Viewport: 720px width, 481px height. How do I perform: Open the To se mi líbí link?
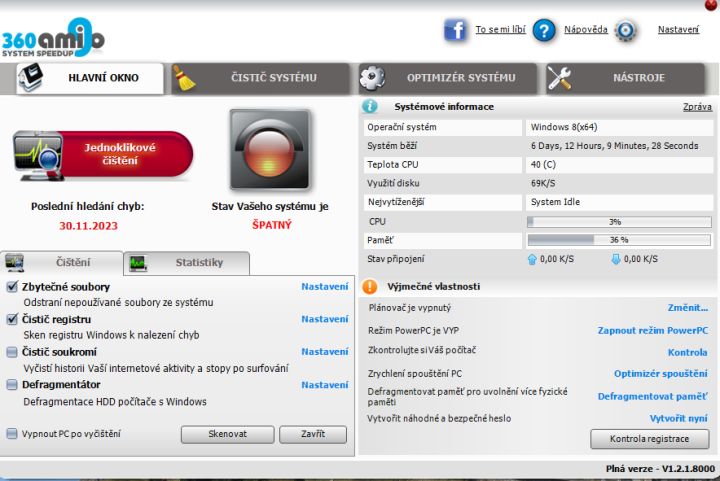[x=501, y=30]
